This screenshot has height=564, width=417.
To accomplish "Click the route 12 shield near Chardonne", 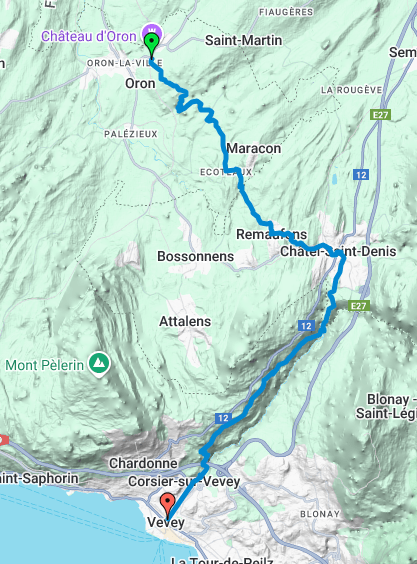I will pyautogui.click(x=223, y=418).
